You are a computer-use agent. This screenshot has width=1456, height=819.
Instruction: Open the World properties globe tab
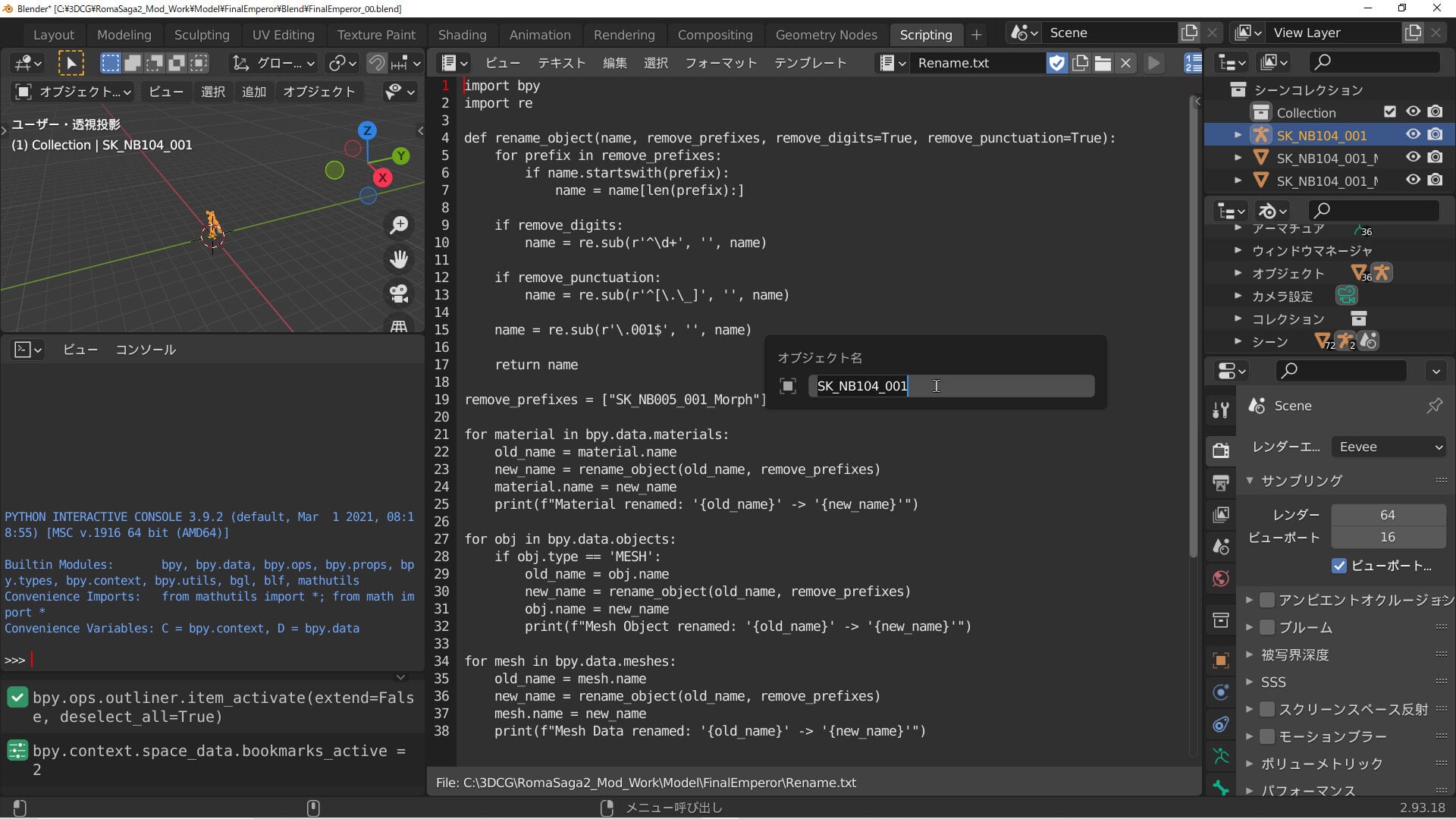coord(1221,579)
